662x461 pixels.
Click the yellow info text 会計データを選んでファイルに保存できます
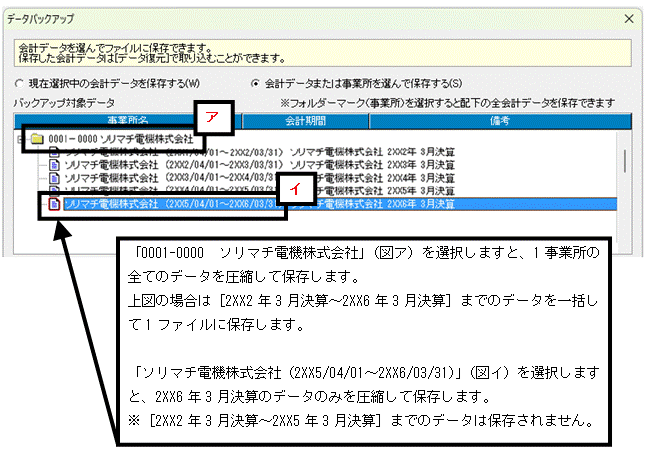click(x=115, y=47)
